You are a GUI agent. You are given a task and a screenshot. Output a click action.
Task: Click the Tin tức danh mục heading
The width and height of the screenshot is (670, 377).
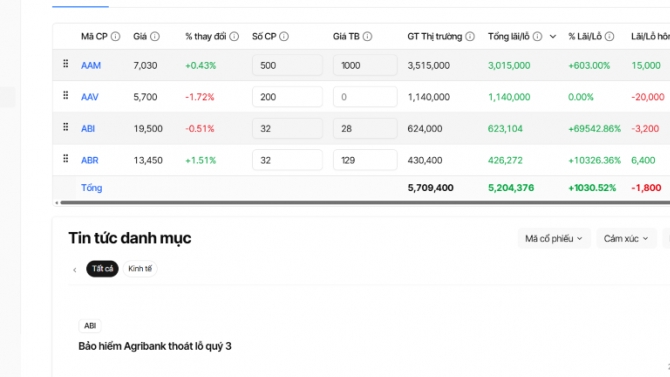coord(130,238)
